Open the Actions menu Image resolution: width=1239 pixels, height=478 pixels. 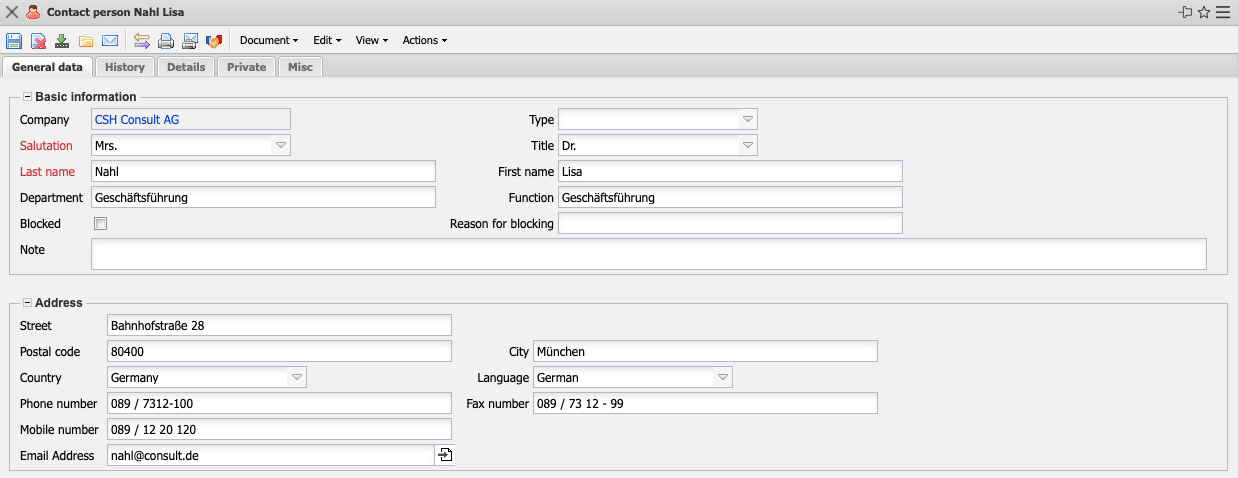click(424, 41)
